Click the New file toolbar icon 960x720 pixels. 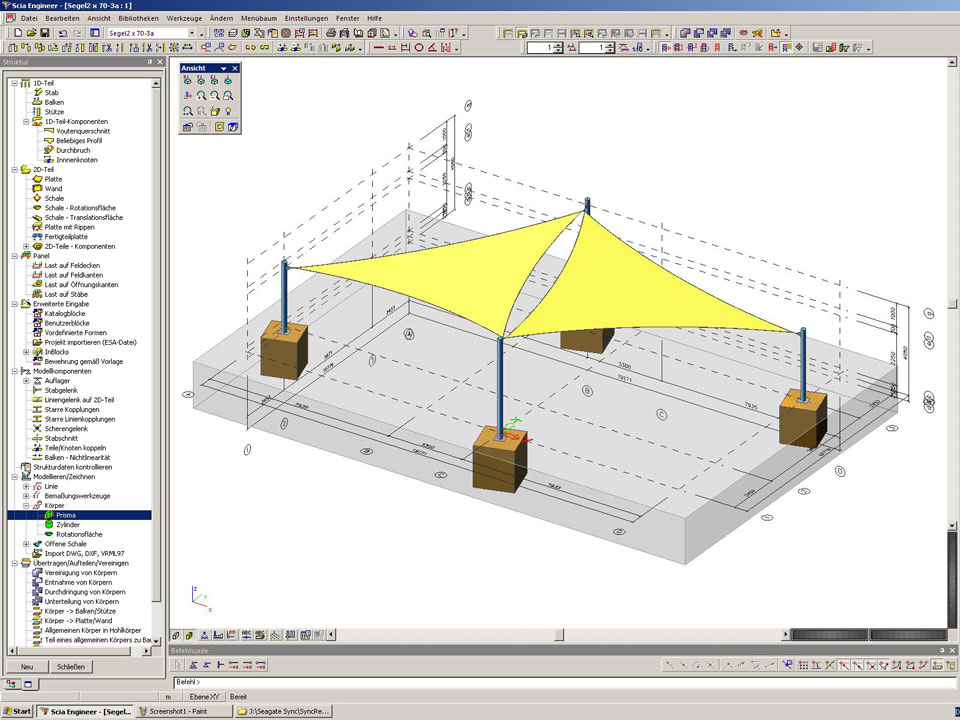click(17, 33)
